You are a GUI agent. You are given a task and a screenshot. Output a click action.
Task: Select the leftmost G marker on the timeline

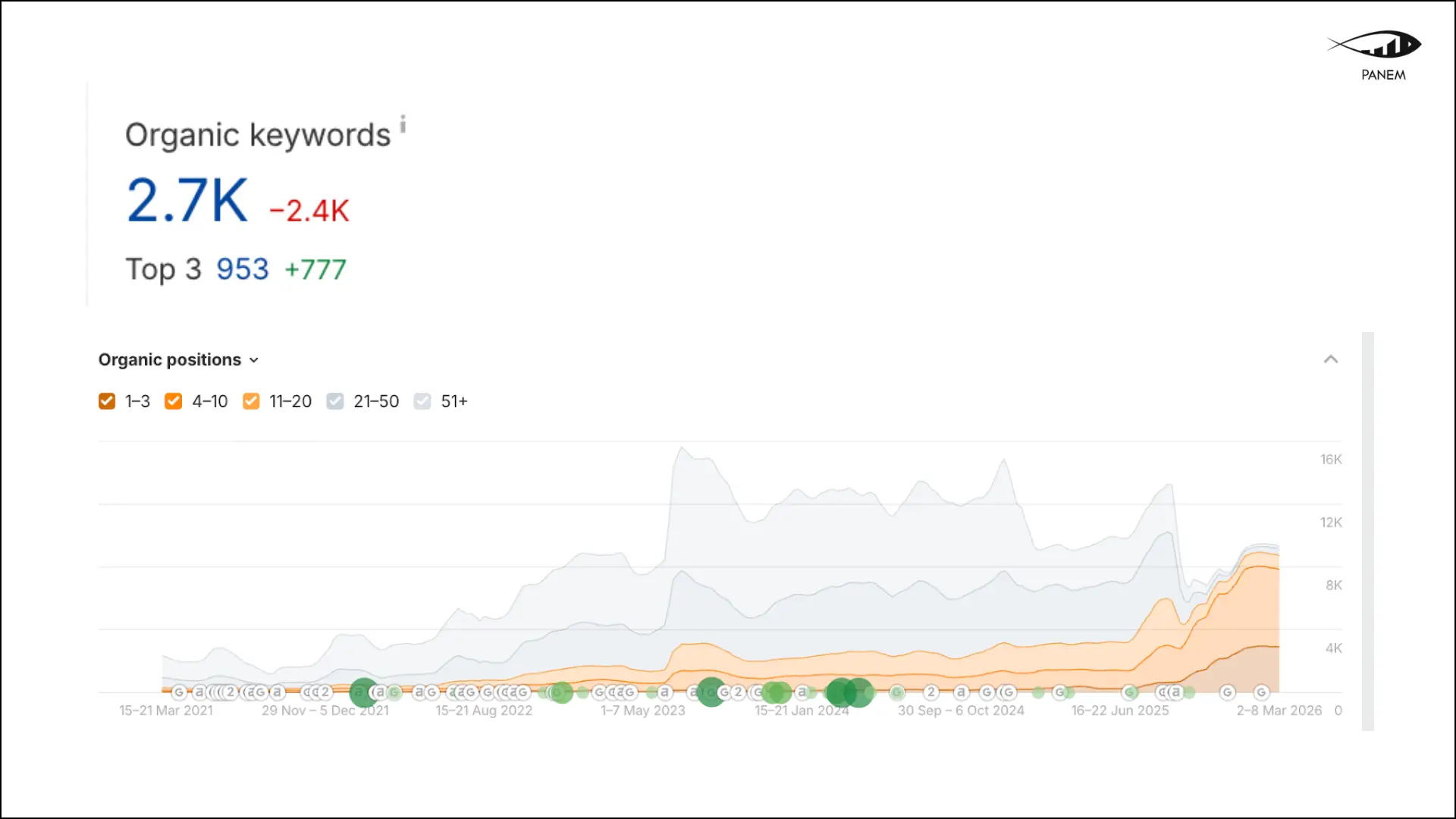[179, 692]
